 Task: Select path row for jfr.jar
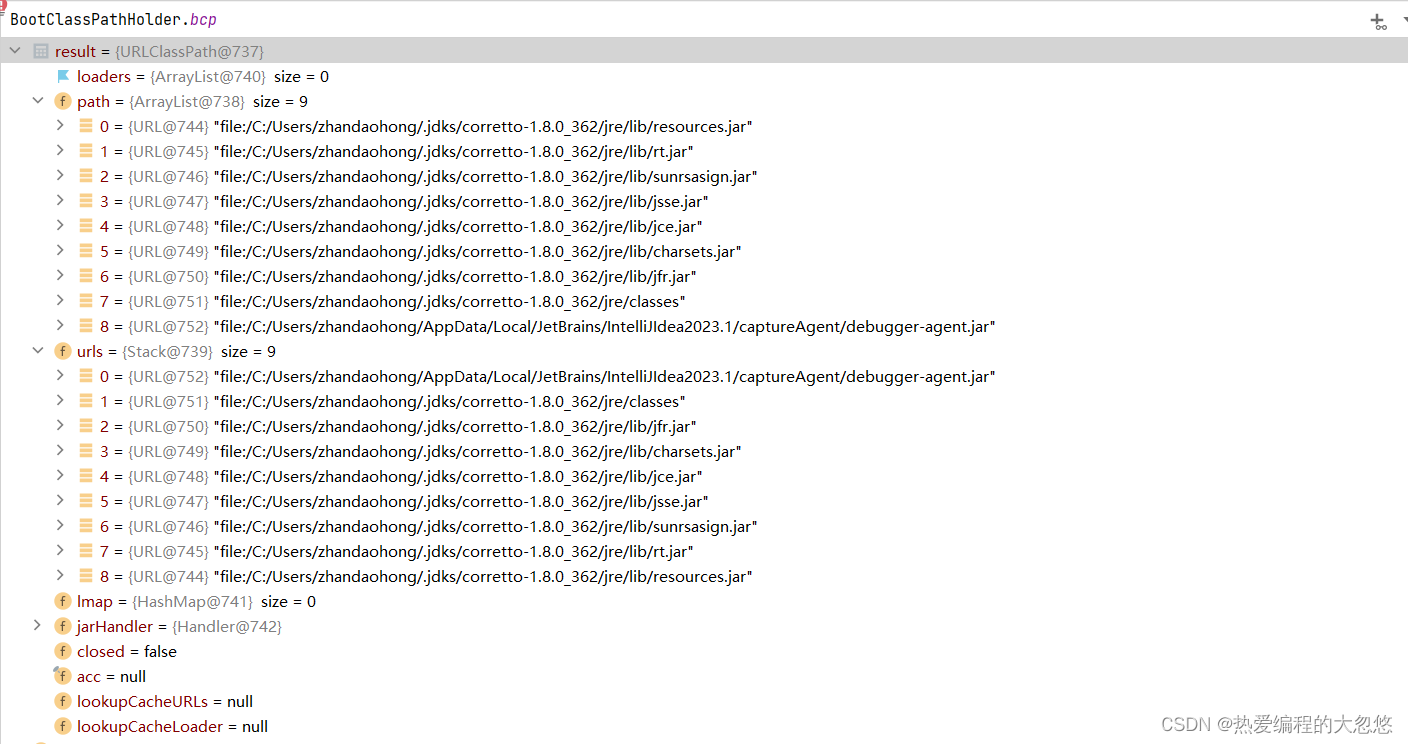[x=704, y=276]
